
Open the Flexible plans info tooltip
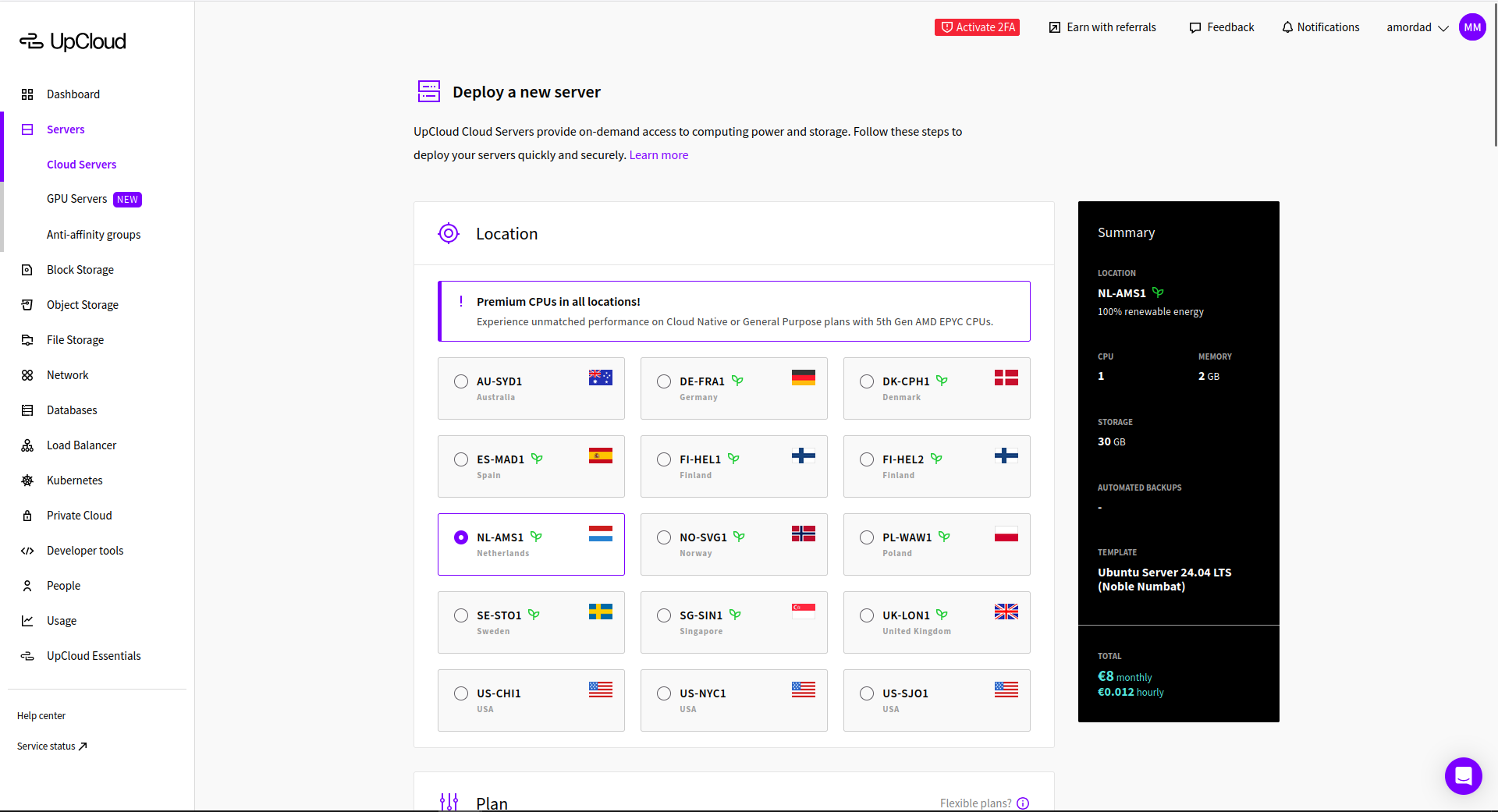coord(1023,803)
